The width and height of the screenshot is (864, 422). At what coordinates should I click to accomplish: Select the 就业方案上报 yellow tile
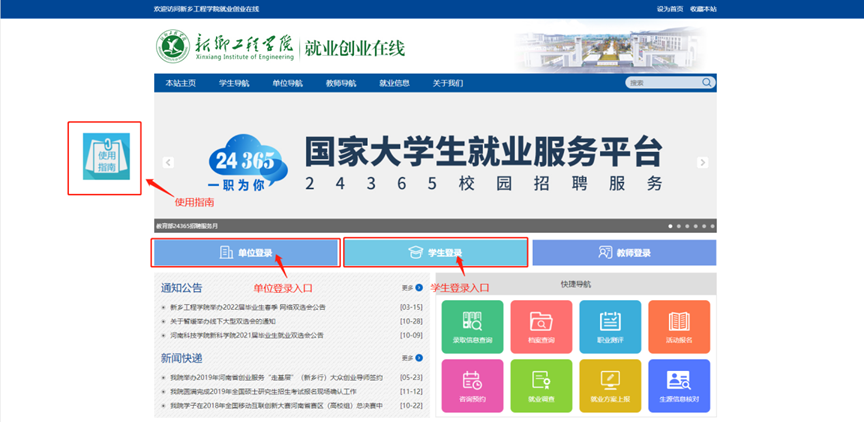coord(610,386)
